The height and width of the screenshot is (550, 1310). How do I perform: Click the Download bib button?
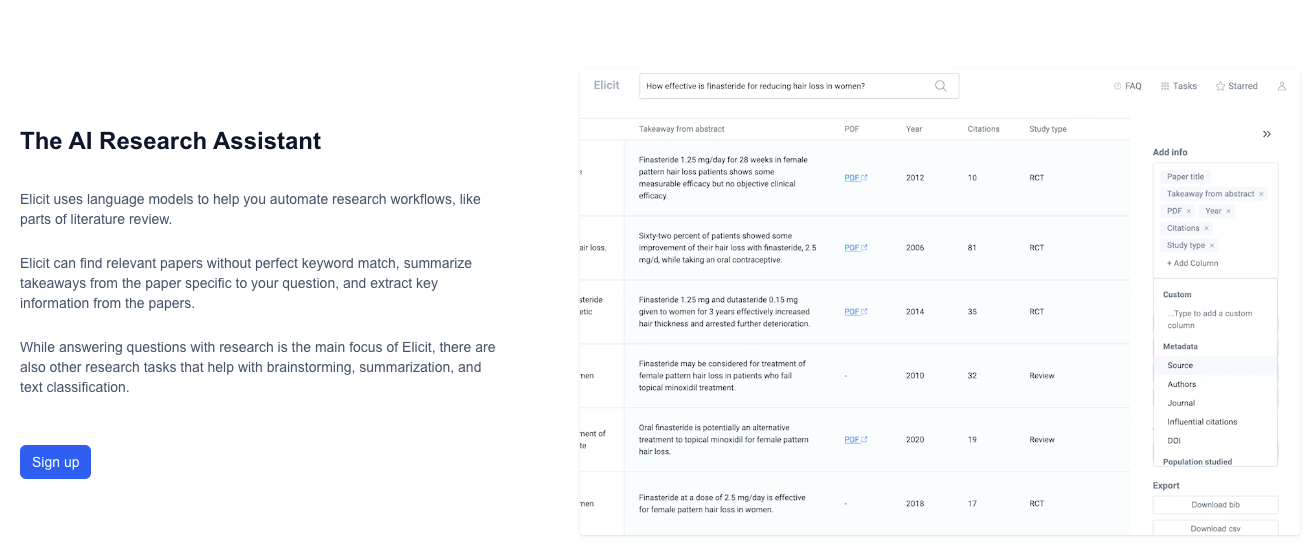1215,505
